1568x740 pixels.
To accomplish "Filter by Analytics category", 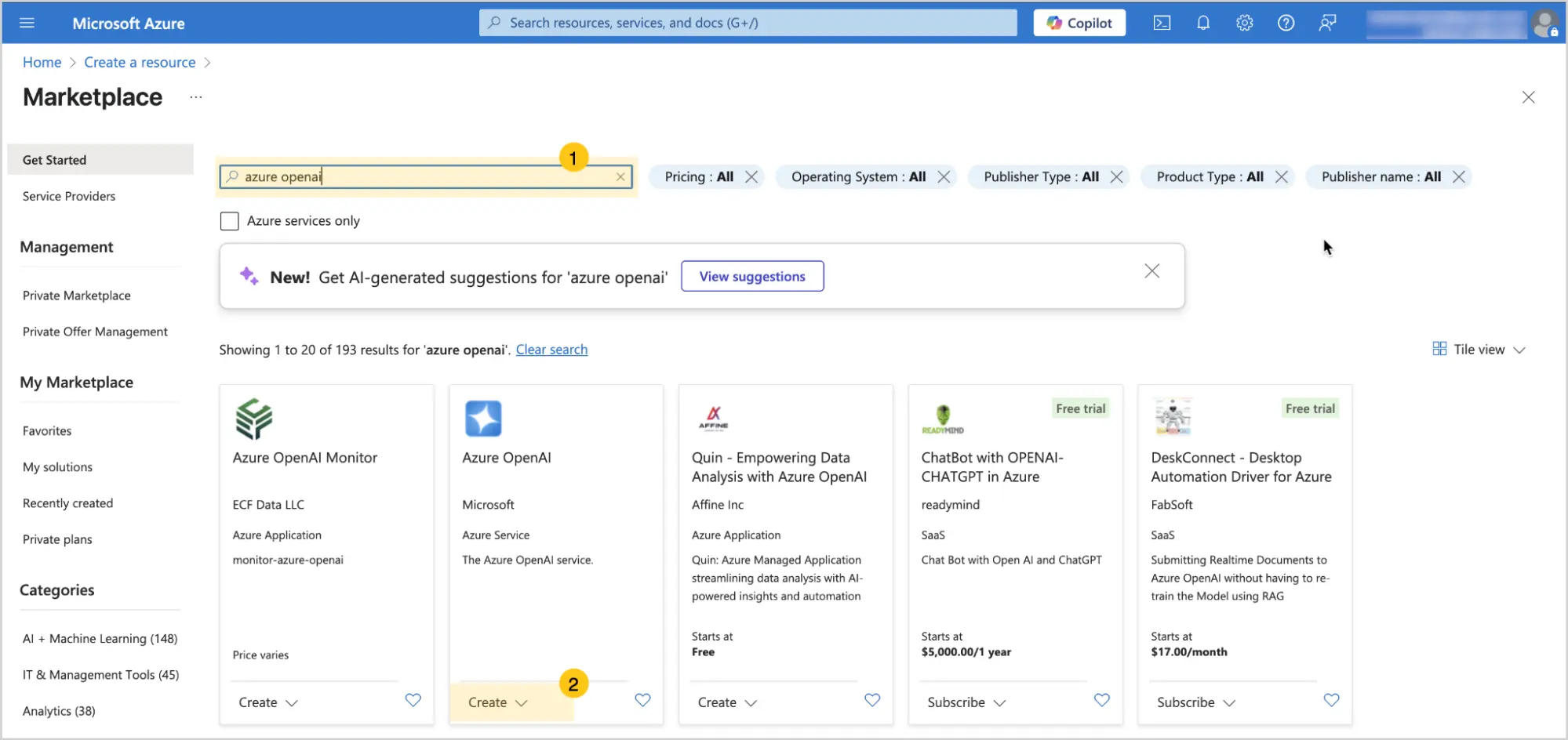I will [59, 711].
